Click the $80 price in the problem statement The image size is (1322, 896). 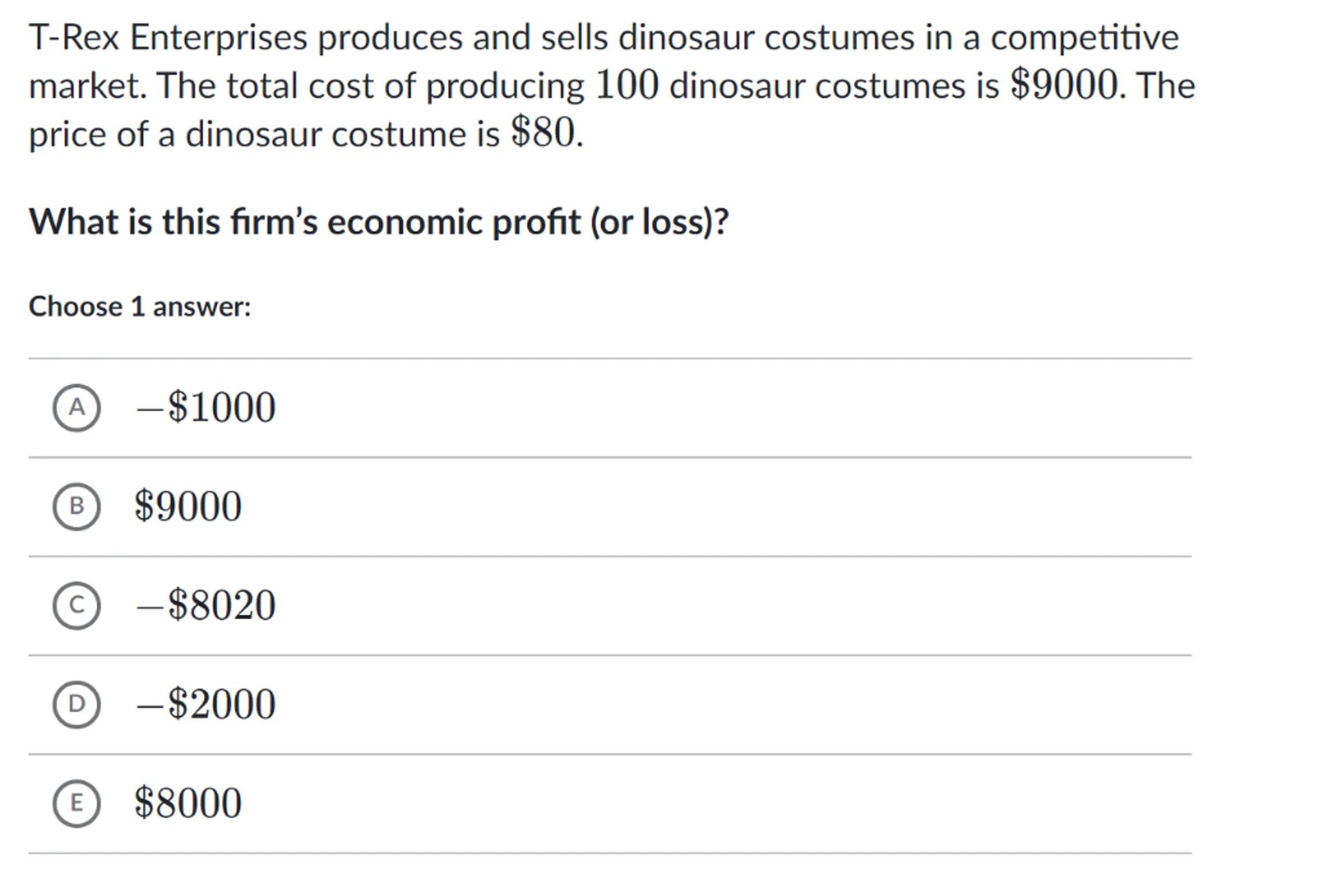[543, 134]
